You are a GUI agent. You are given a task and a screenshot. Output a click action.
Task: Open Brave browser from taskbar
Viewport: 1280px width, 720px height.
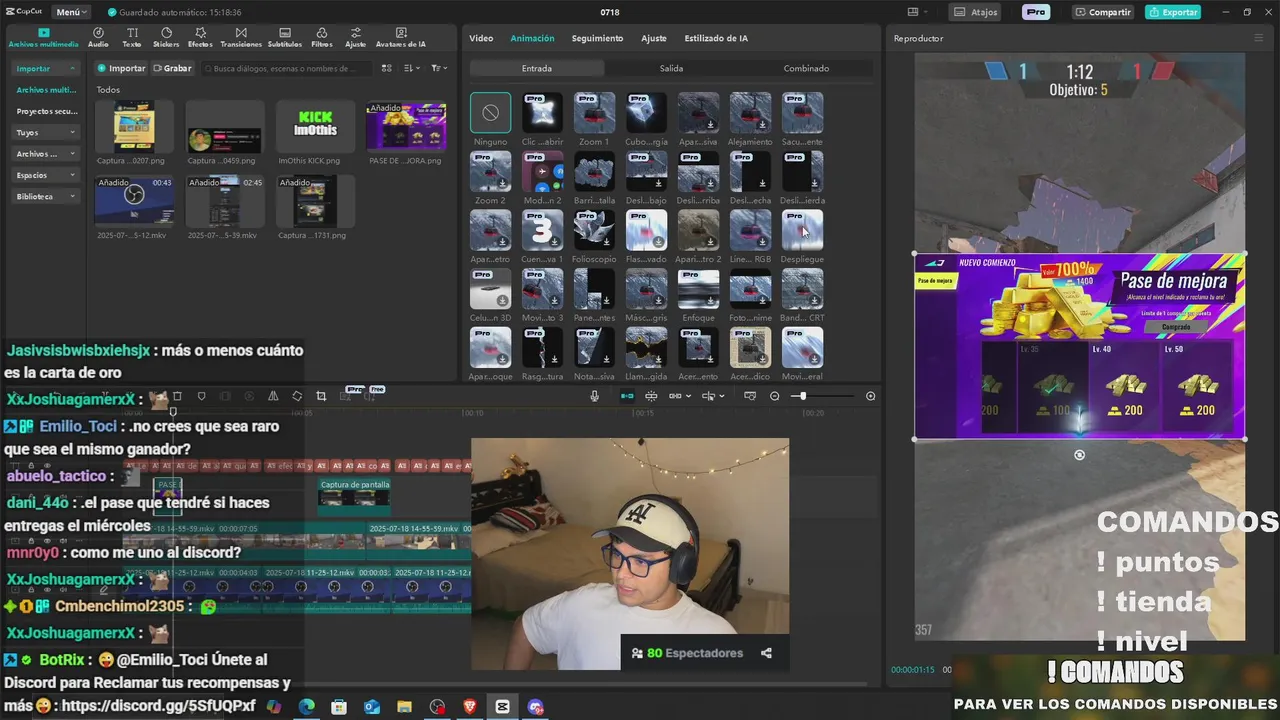(470, 706)
